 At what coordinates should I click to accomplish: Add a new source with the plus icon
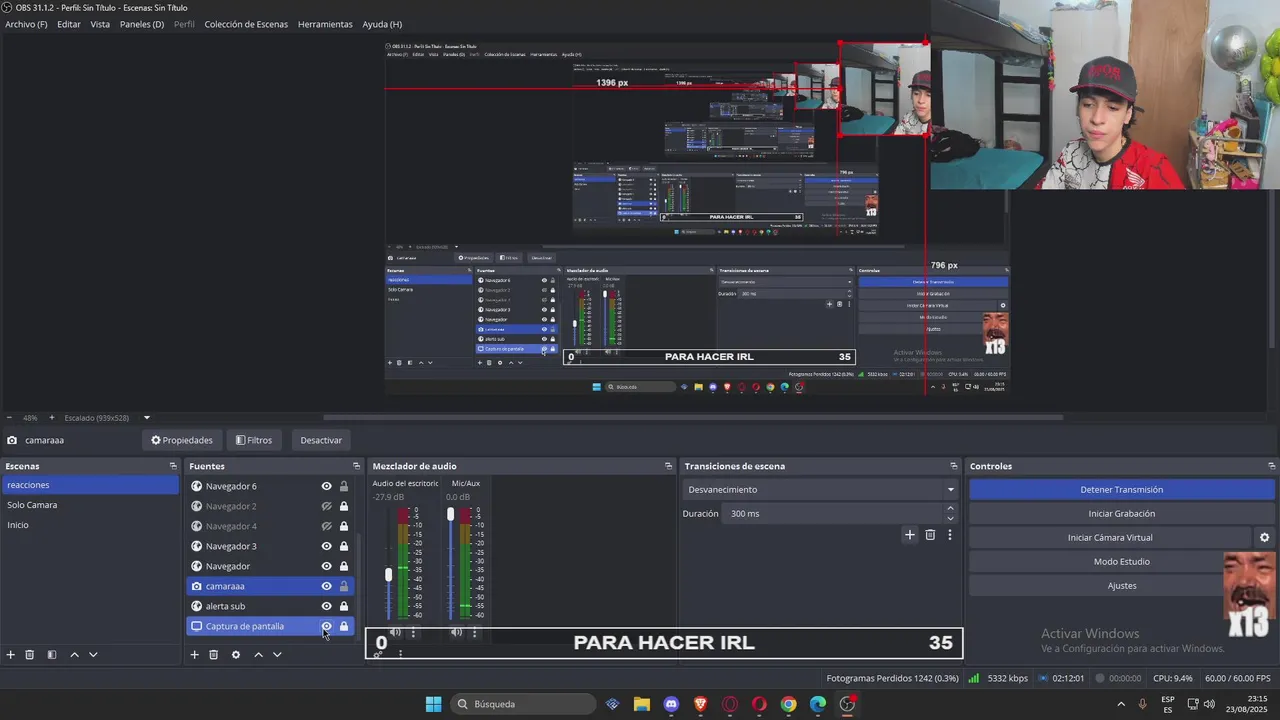195,655
